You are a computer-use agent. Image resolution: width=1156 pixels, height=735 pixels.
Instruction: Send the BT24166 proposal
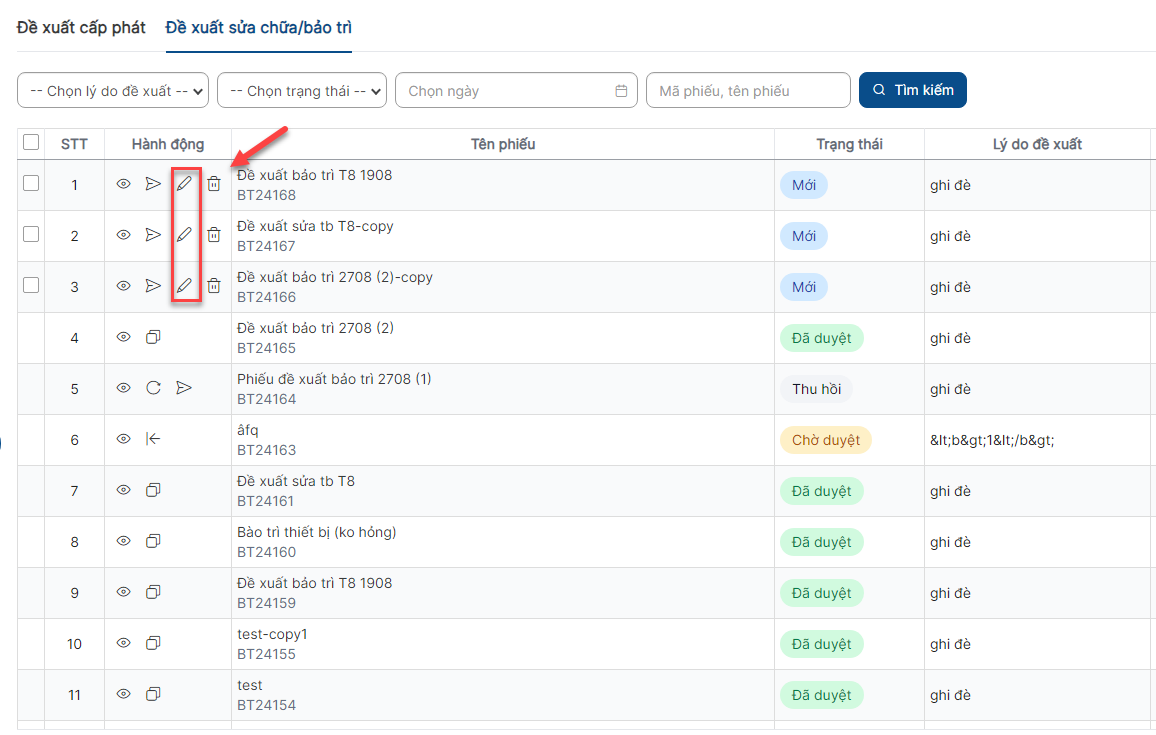153,285
